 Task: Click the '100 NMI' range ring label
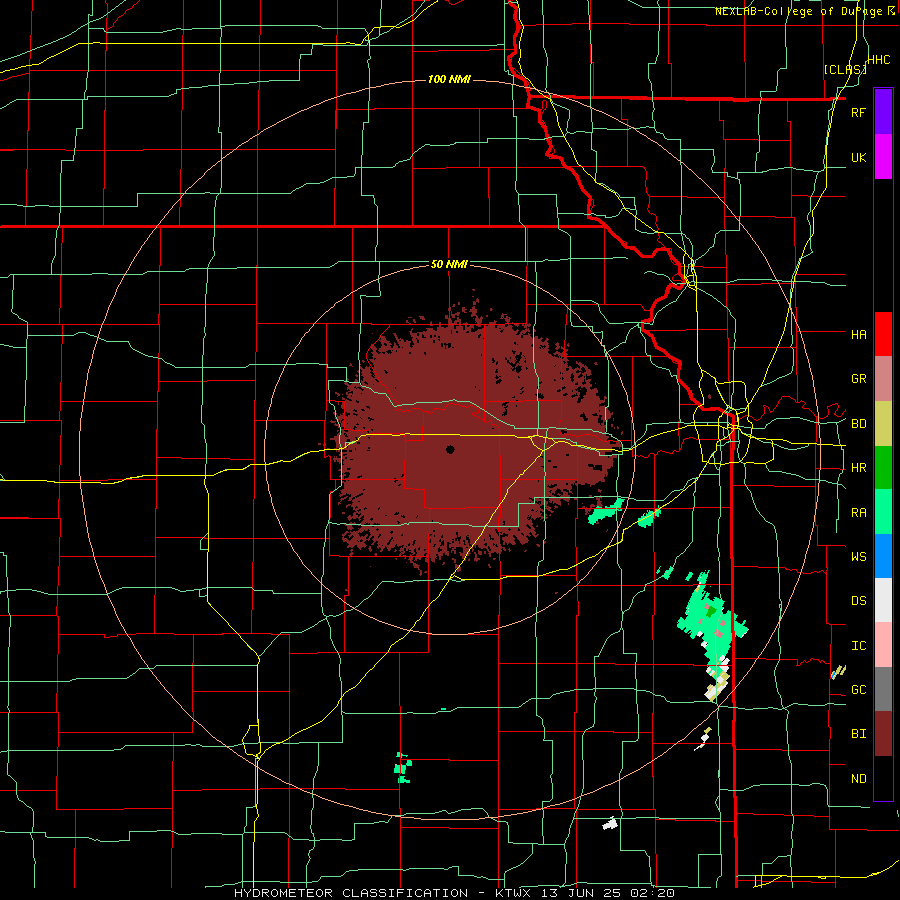(x=449, y=79)
